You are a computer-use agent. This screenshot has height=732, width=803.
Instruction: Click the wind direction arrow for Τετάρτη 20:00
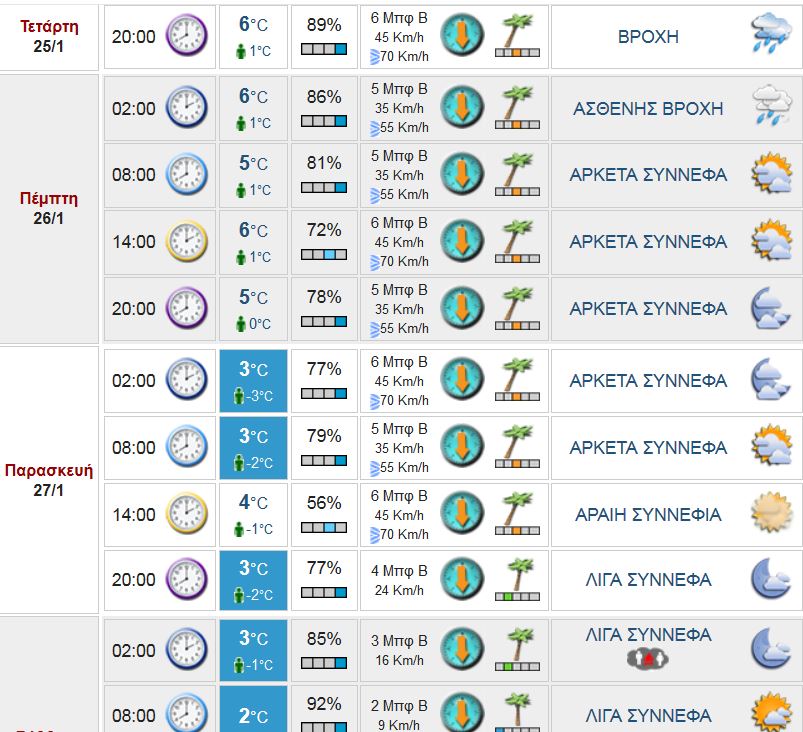(462, 35)
